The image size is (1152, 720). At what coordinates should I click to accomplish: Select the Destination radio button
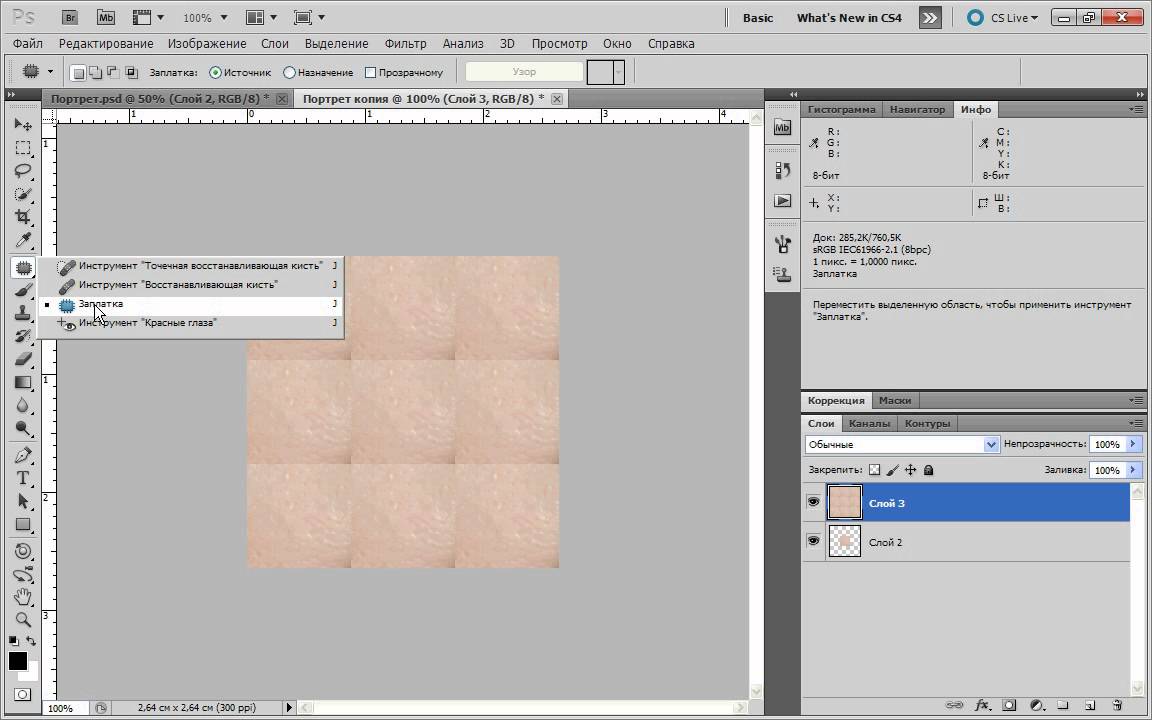(290, 73)
